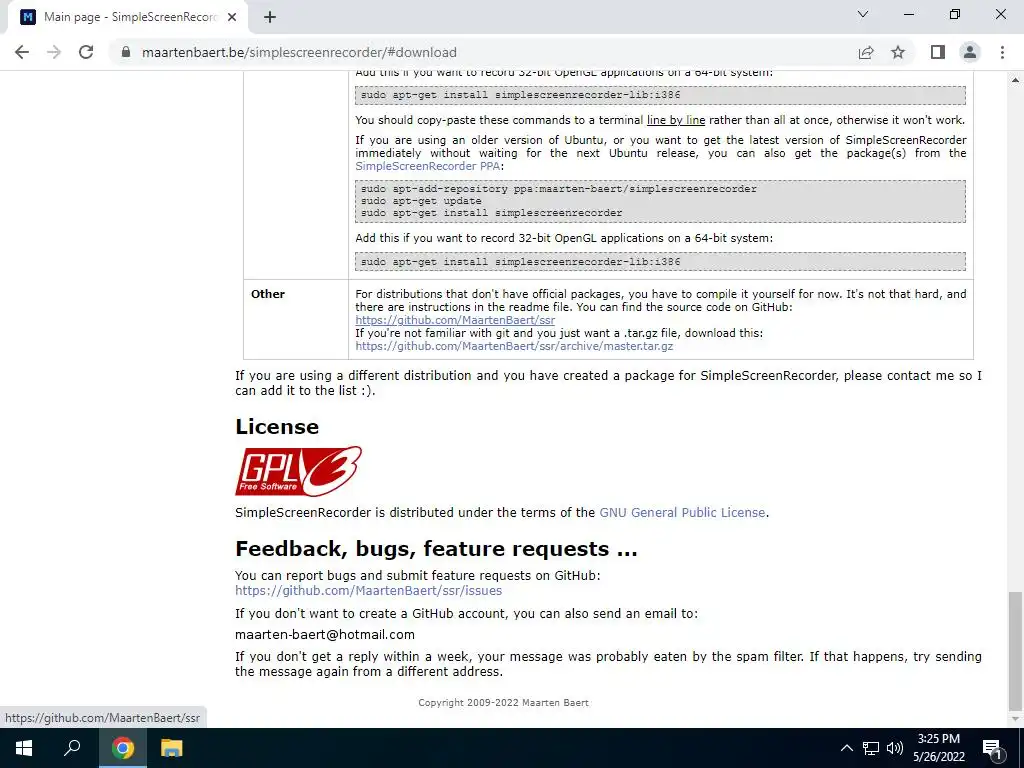Click the 'sudo apt-get update' command
1024x768 pixels.
421,200
